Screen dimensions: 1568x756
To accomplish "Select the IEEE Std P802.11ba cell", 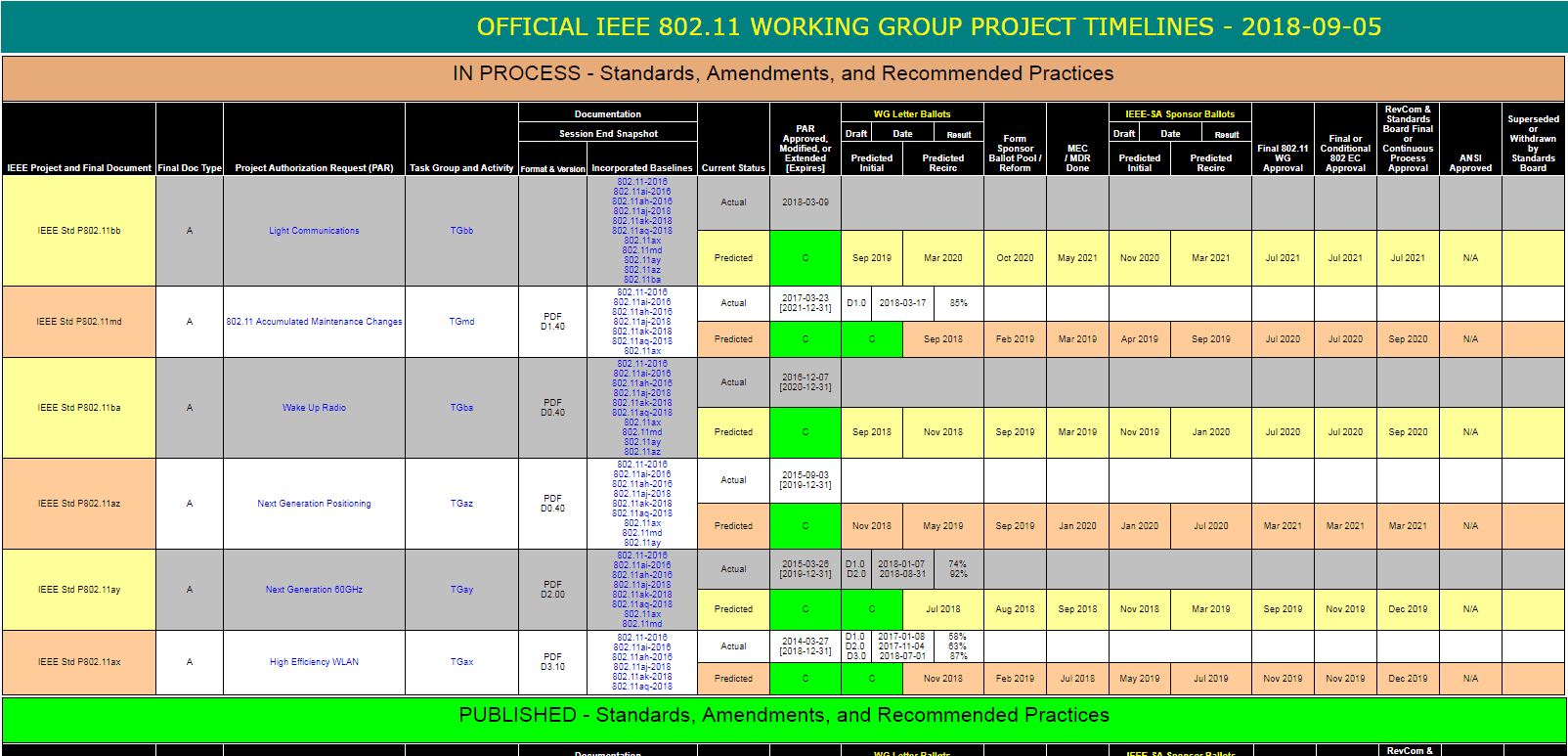I will tap(79, 408).
